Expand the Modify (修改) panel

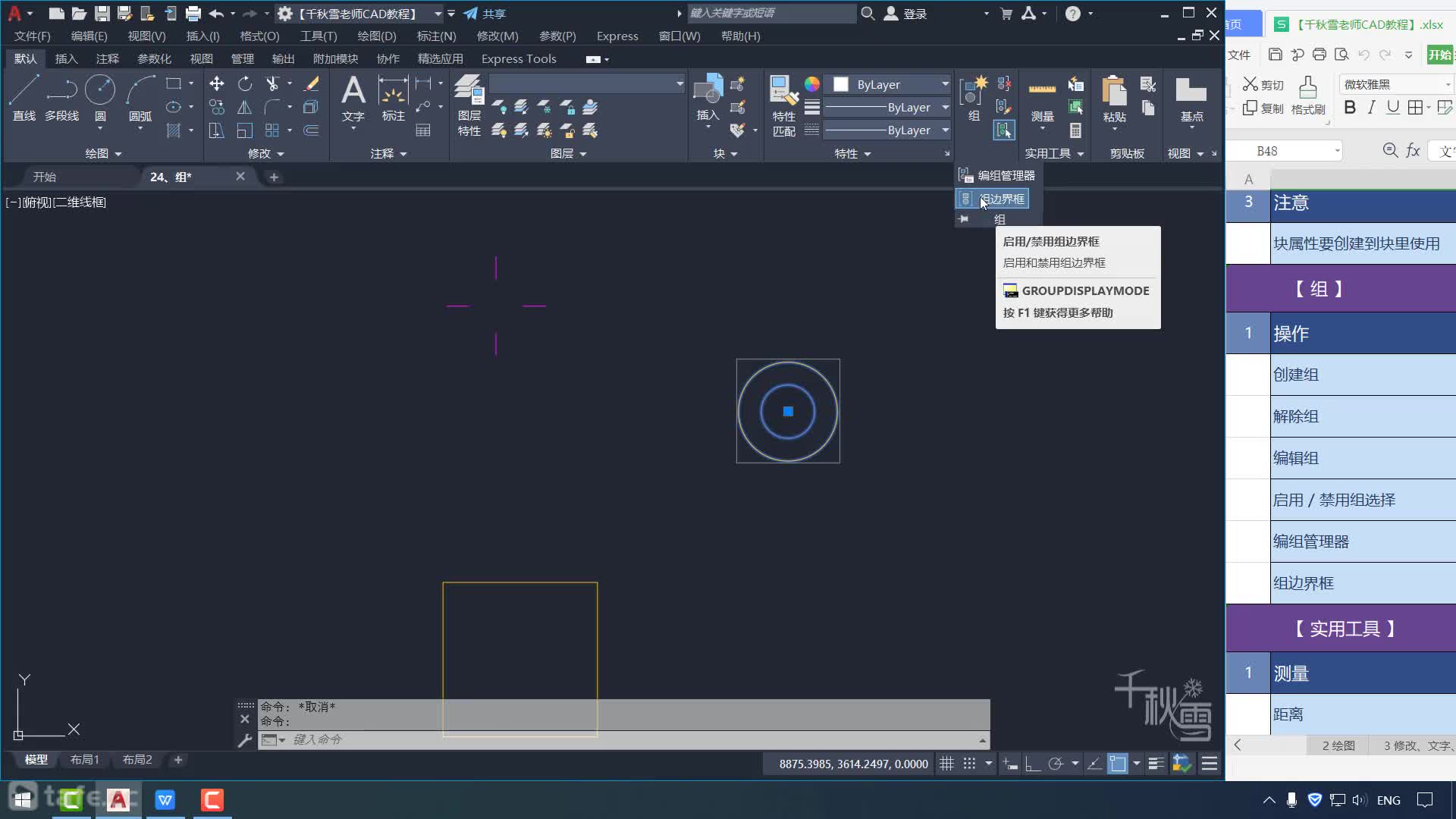(x=266, y=153)
